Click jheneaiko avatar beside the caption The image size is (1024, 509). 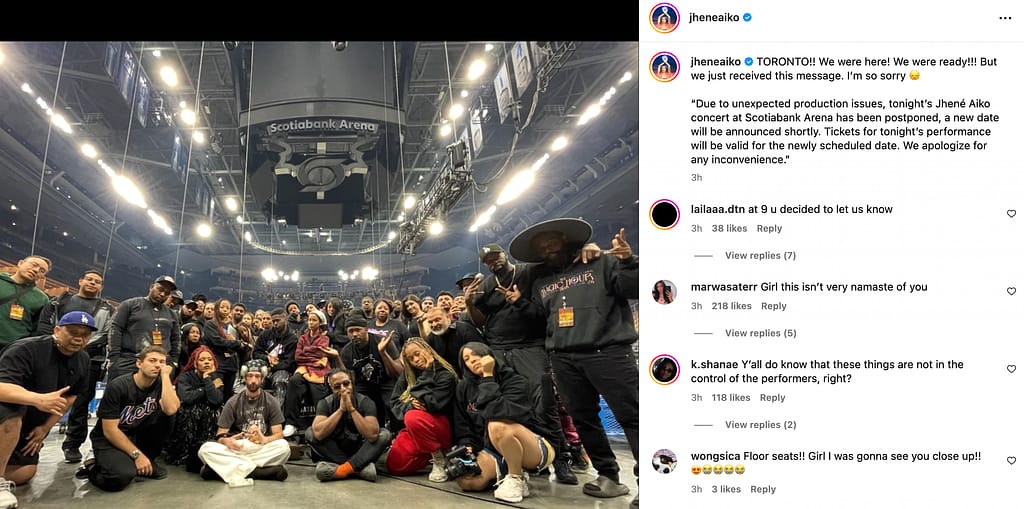point(664,67)
